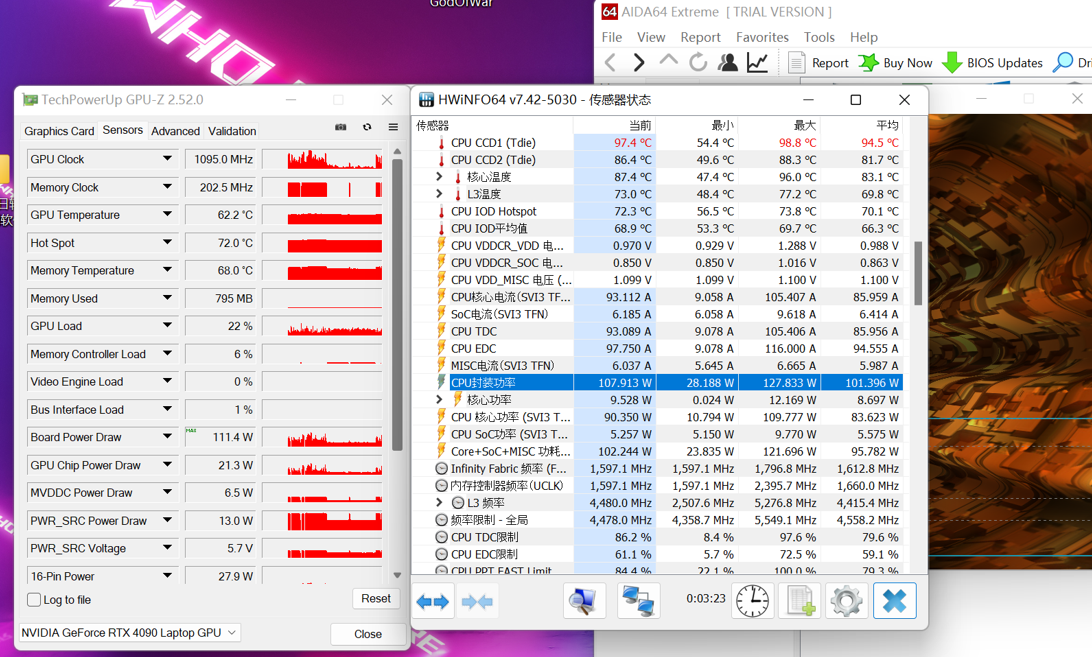This screenshot has height=657, width=1092.
Task: Switch to the Advanced tab in GPU-Z
Action: pyautogui.click(x=175, y=131)
